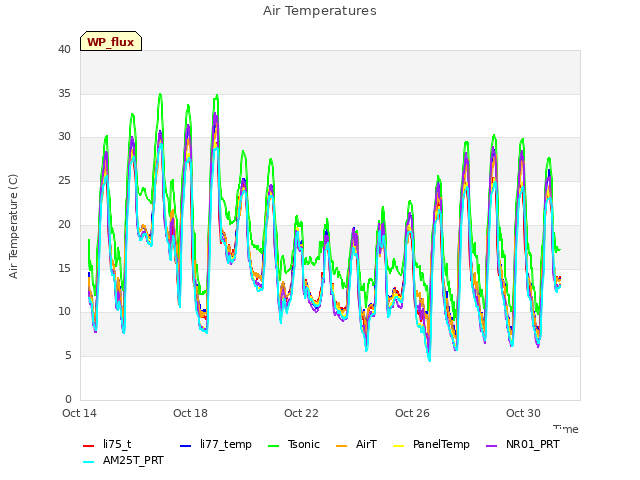Click the 0 y-axis tick label
Screen dimensions: 640x480
(68, 399)
